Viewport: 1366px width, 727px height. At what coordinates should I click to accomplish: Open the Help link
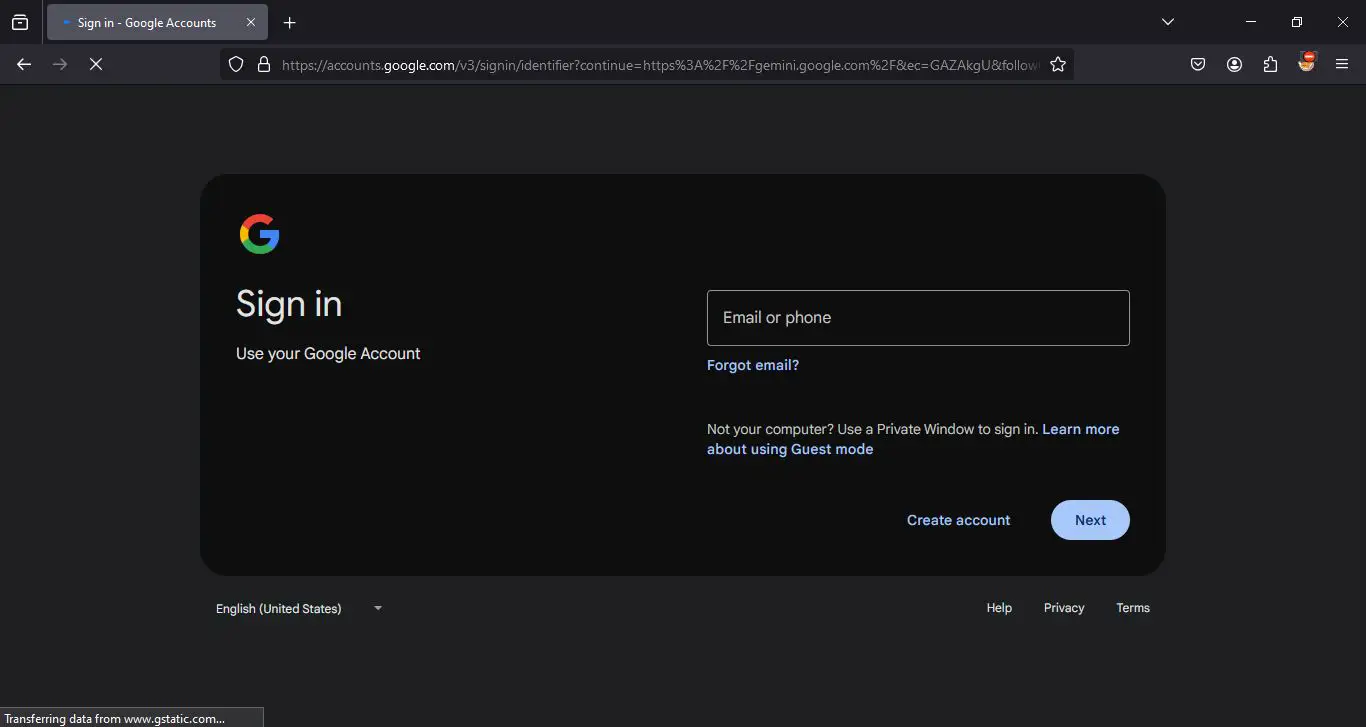[x=999, y=608]
